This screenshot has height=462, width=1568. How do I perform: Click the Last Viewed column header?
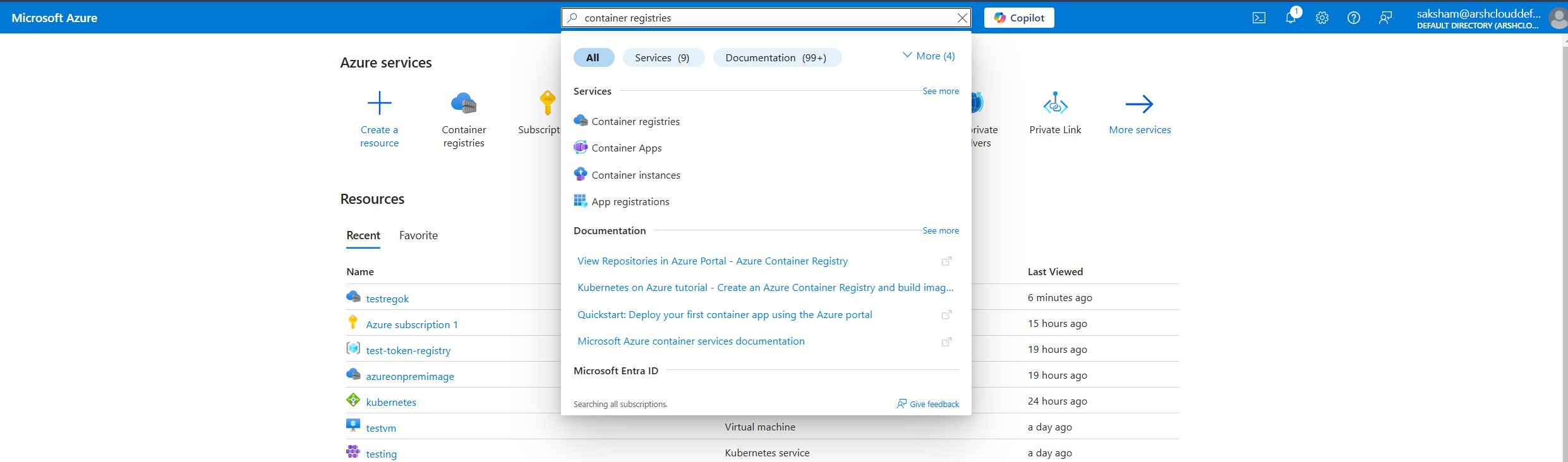click(x=1055, y=271)
